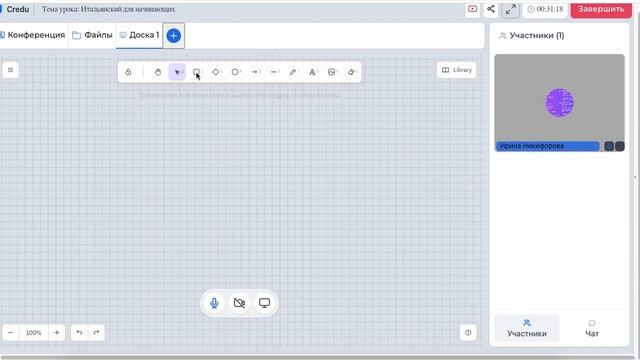Select the Insert image tool
Viewport: 640px width, 360px height.
click(331, 72)
